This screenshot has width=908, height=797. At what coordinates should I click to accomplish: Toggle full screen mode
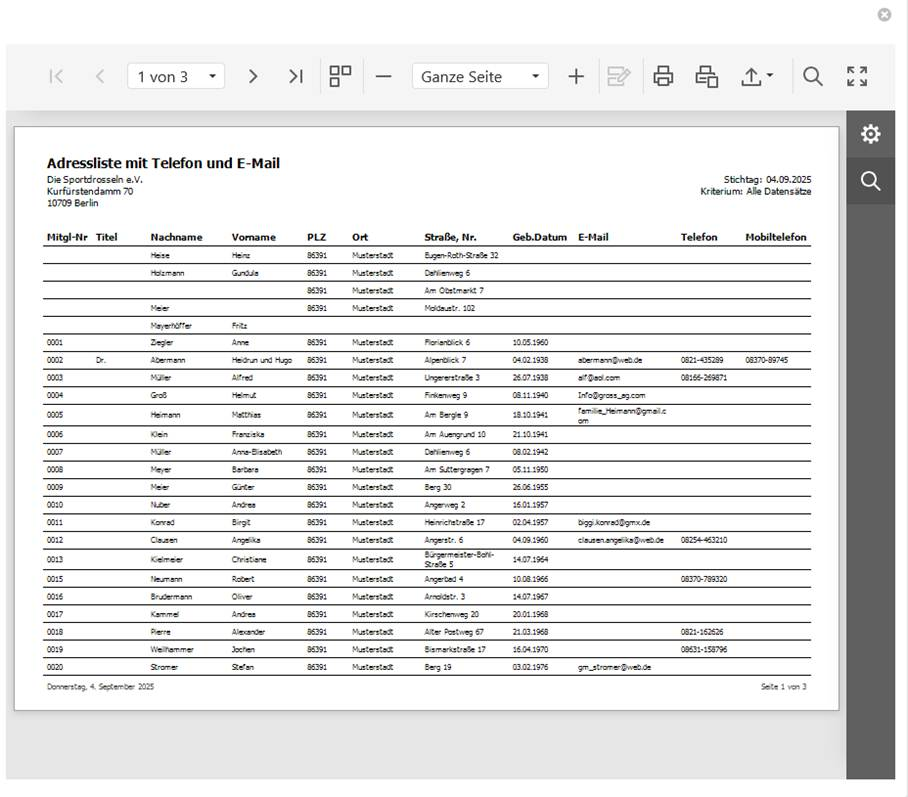click(857, 76)
